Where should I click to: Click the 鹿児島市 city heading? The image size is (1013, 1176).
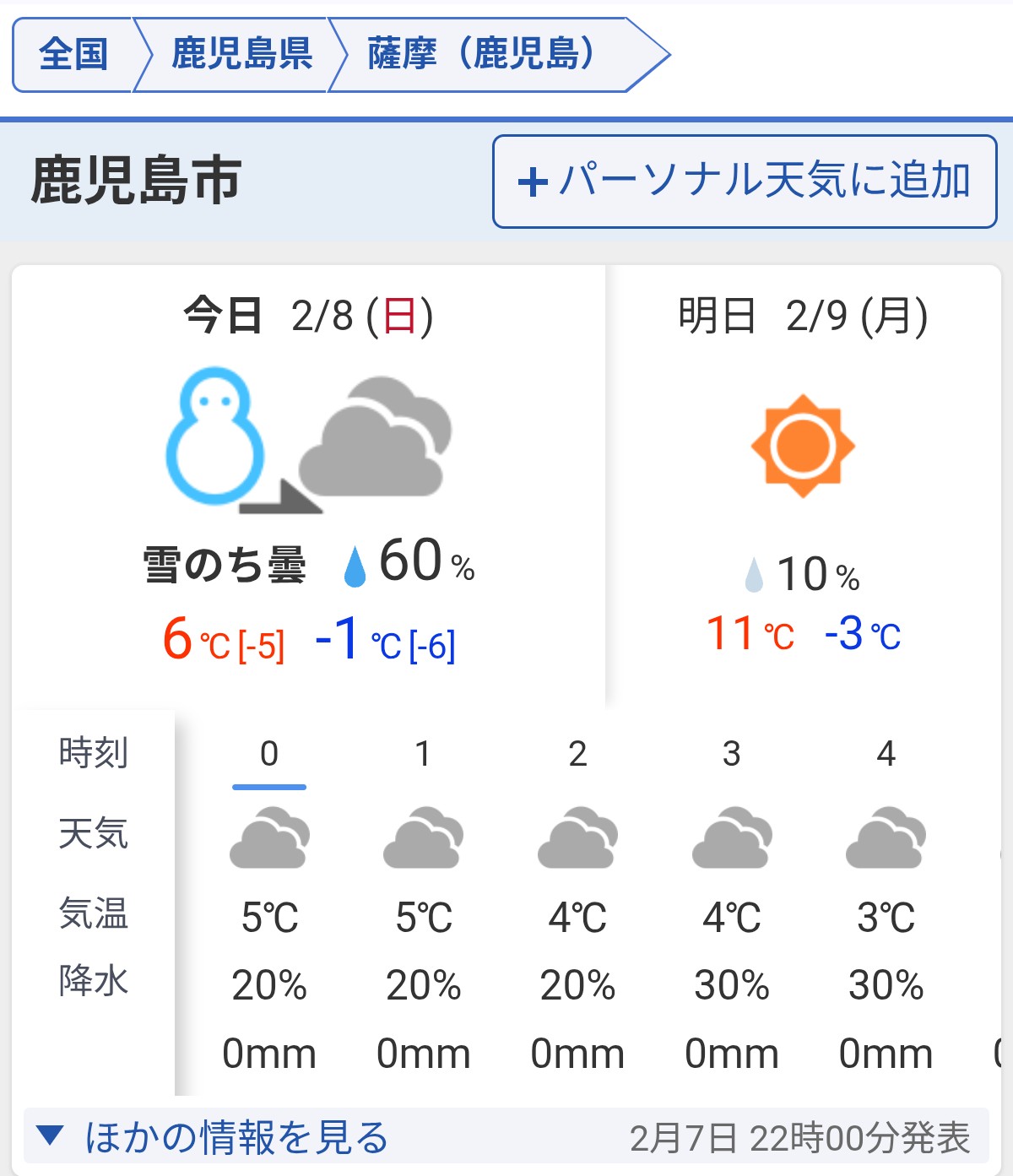pos(137,181)
